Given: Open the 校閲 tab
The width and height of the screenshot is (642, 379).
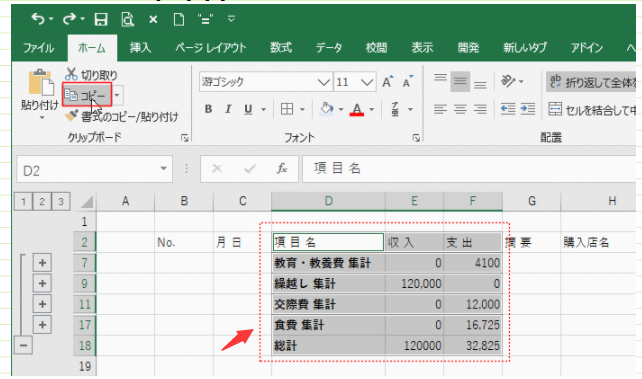Looking at the screenshot, I should [x=376, y=48].
